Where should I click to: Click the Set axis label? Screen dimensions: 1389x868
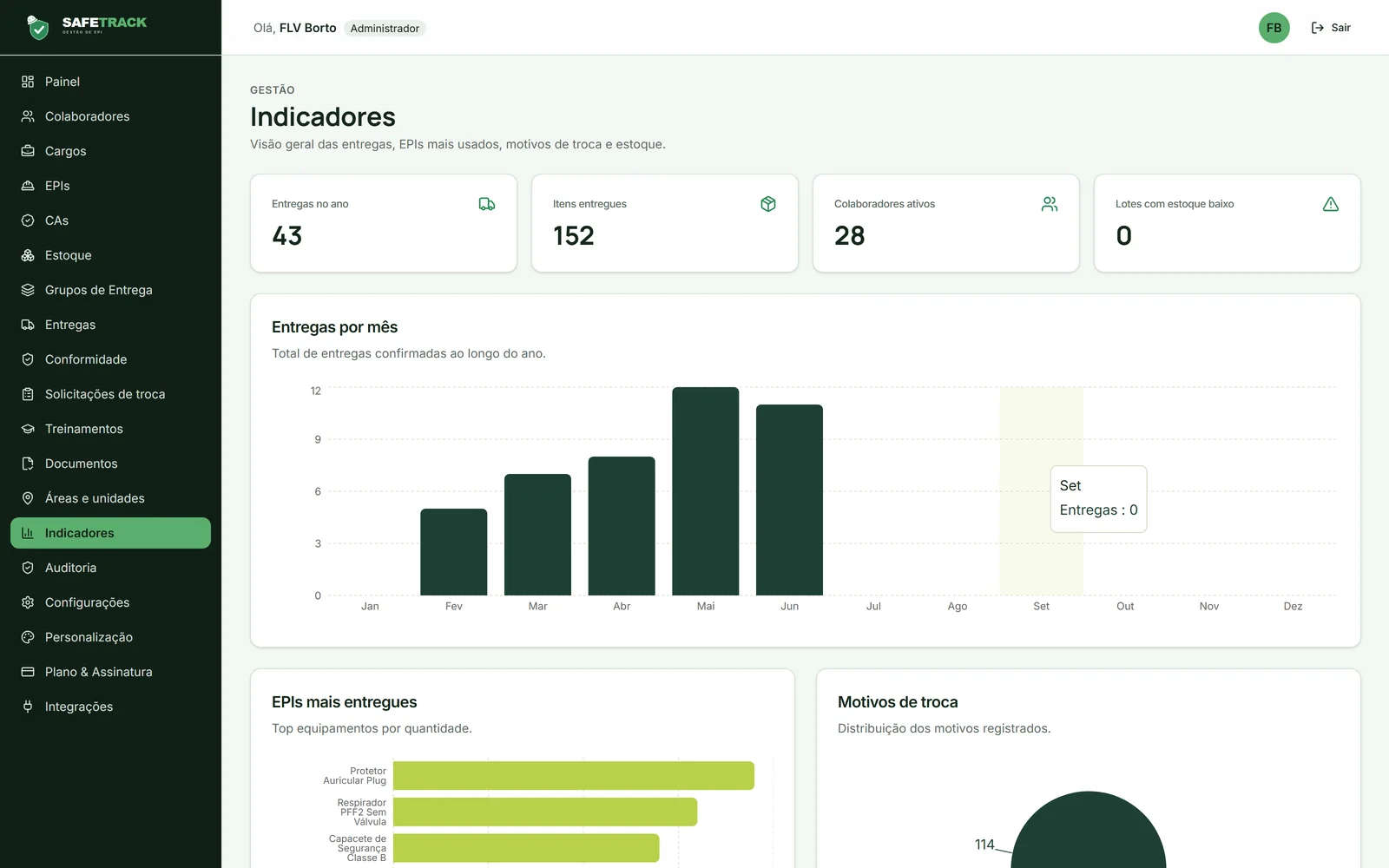tap(1041, 607)
